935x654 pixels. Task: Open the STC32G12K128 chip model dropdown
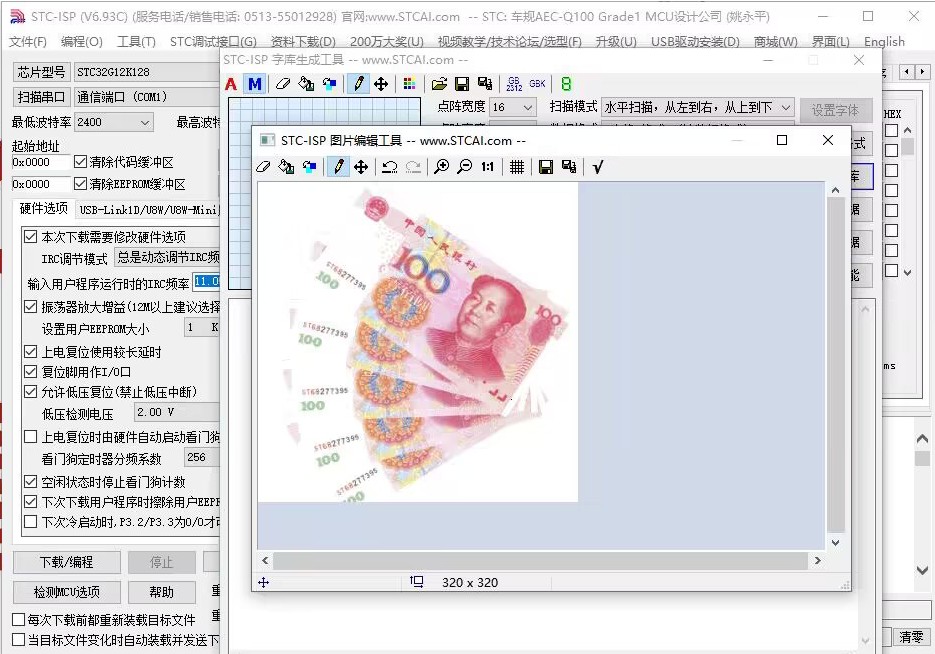point(147,72)
